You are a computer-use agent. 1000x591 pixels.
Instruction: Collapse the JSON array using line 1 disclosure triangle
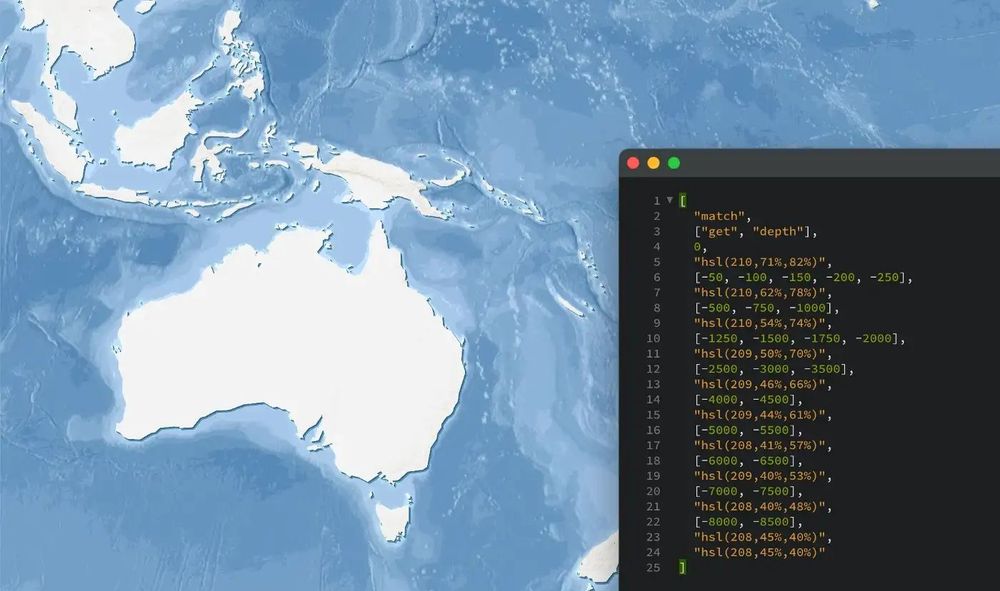pos(668,200)
